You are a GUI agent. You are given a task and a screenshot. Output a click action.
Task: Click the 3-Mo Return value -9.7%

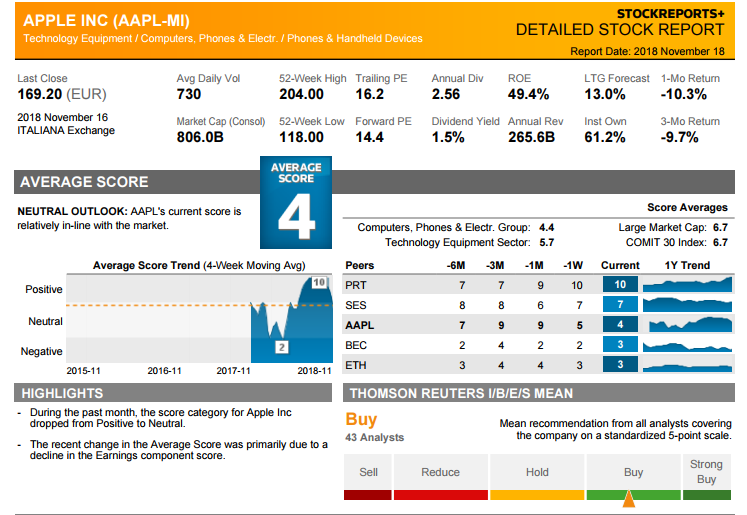click(679, 137)
